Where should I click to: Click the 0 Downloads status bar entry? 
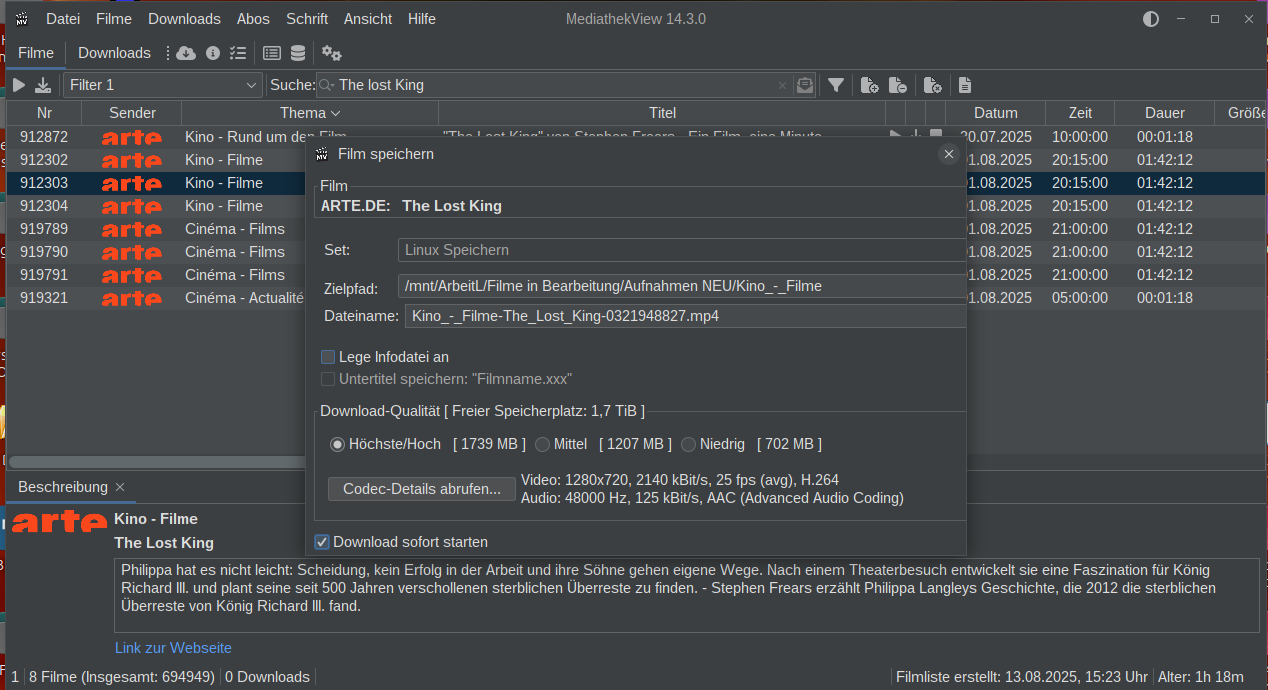point(267,677)
